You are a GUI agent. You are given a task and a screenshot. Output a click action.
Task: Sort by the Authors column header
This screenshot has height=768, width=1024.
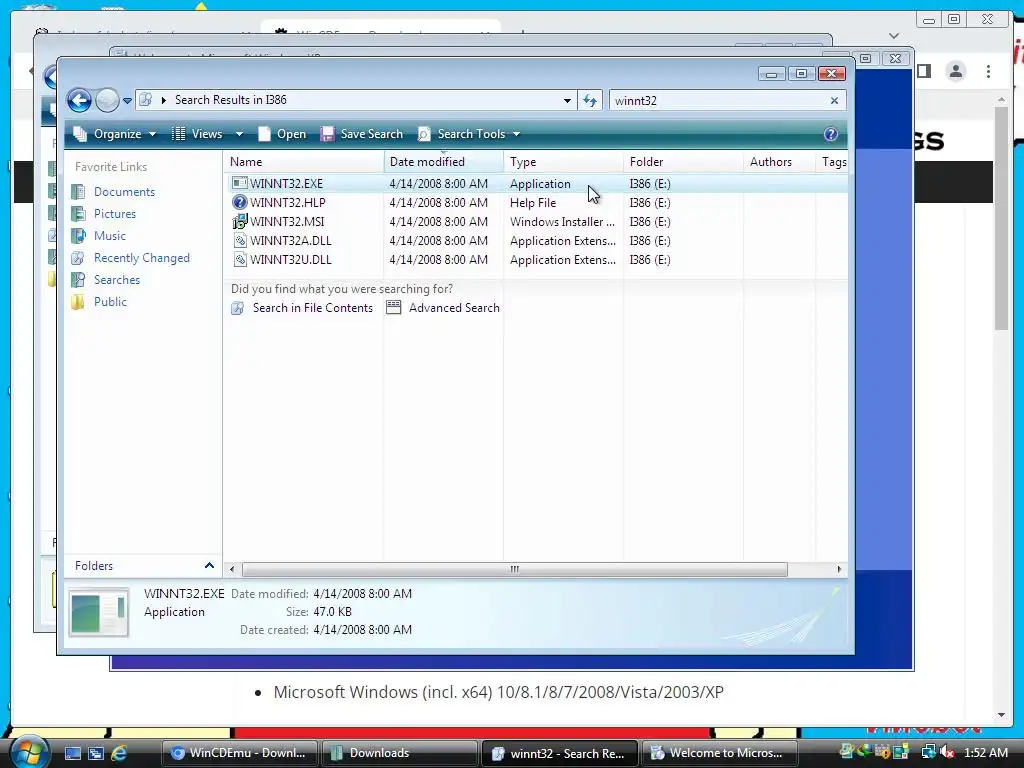(779, 161)
